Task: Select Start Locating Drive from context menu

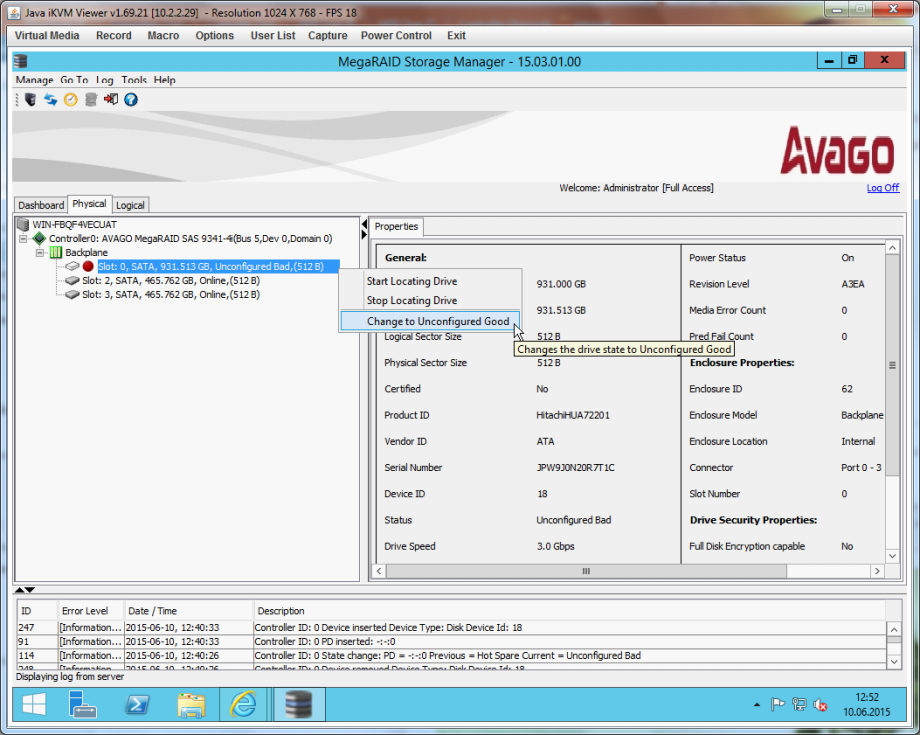Action: (411, 282)
